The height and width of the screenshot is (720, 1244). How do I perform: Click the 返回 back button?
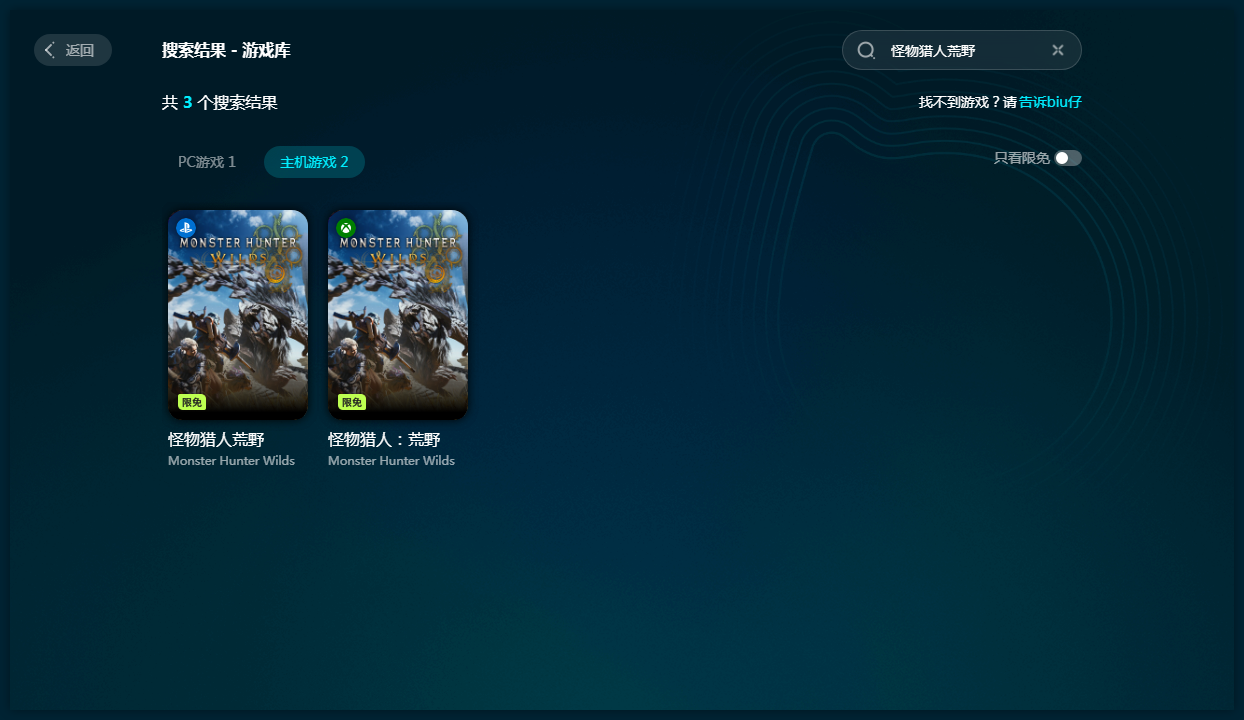pyautogui.click(x=73, y=50)
